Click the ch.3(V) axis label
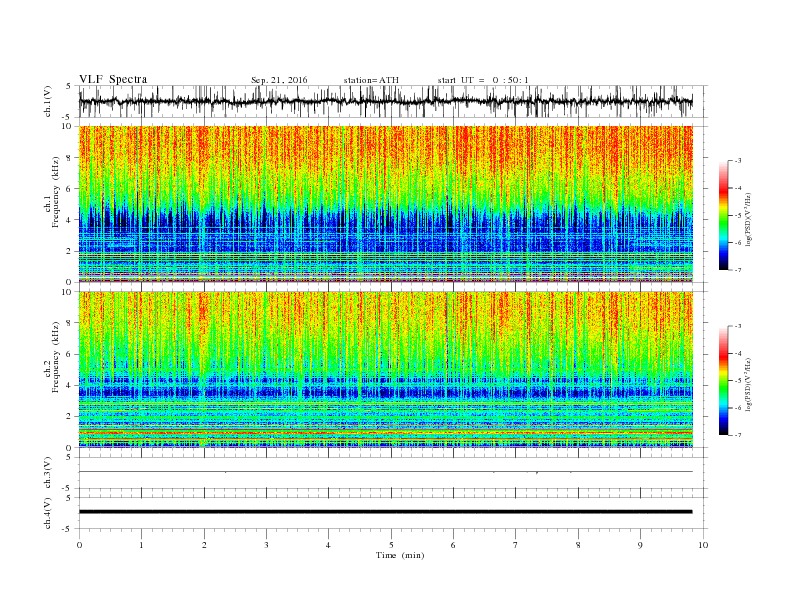This screenshot has height=612, width=792. (48, 472)
